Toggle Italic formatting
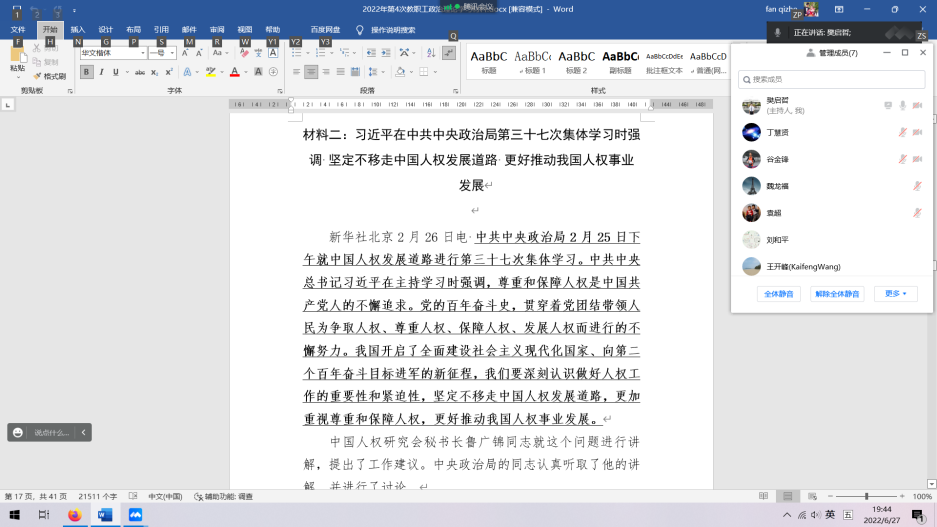 [x=101, y=72]
